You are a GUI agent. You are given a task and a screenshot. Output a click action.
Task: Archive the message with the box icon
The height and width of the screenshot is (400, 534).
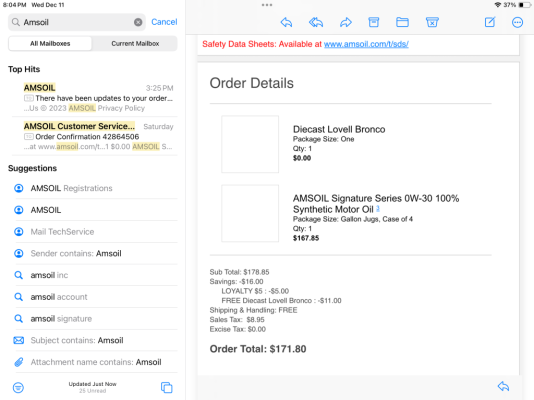coord(374,22)
